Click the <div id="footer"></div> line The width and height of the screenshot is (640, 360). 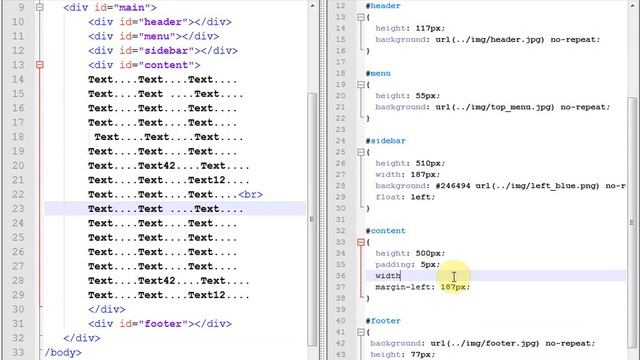pyautogui.click(x=160, y=324)
